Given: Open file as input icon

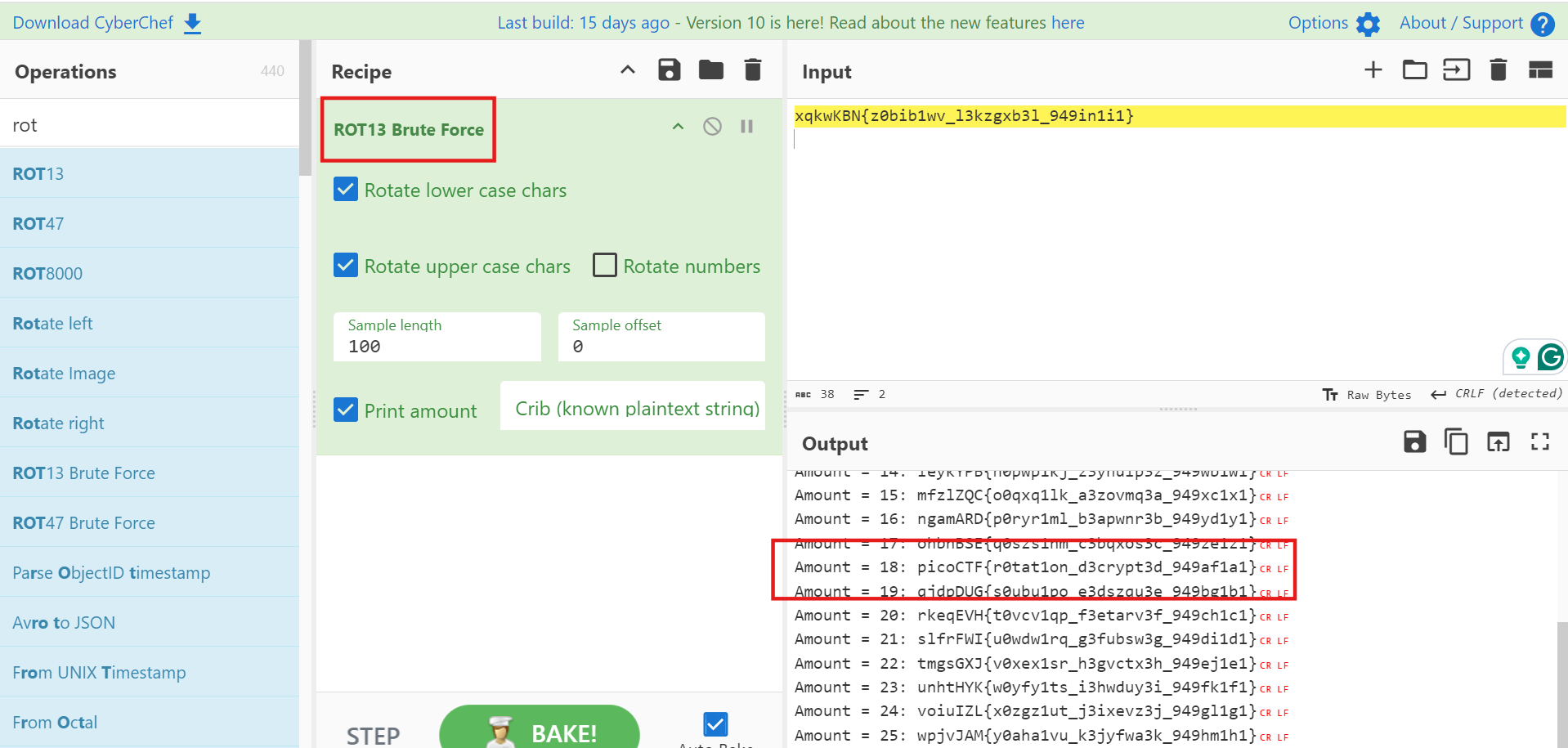Looking at the screenshot, I should (x=1457, y=70).
